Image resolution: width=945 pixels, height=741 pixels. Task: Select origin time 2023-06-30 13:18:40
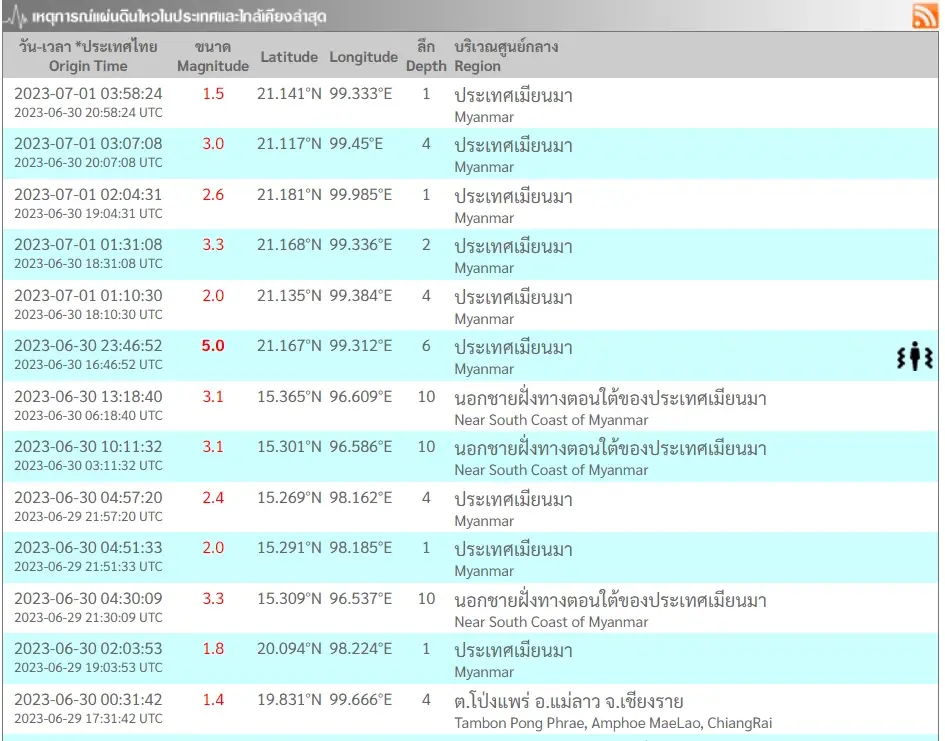coord(88,396)
